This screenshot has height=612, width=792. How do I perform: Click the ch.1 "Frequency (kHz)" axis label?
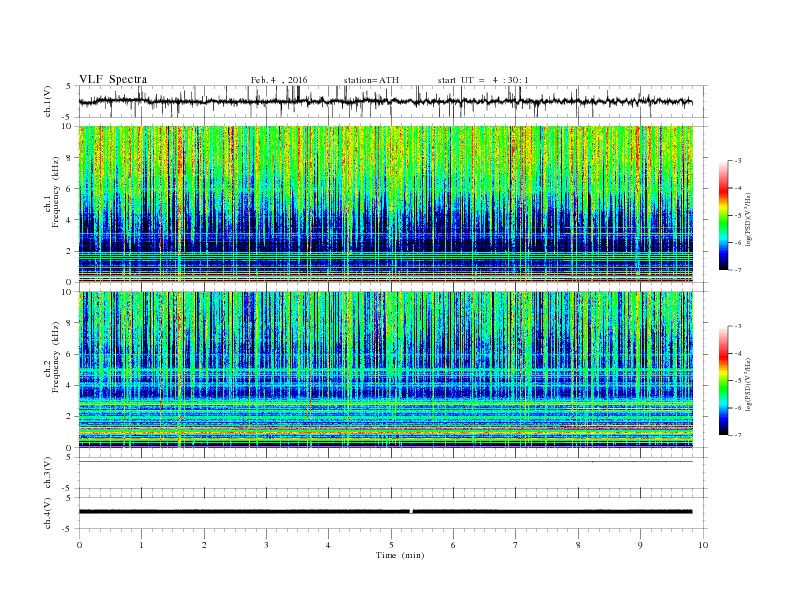(56, 192)
